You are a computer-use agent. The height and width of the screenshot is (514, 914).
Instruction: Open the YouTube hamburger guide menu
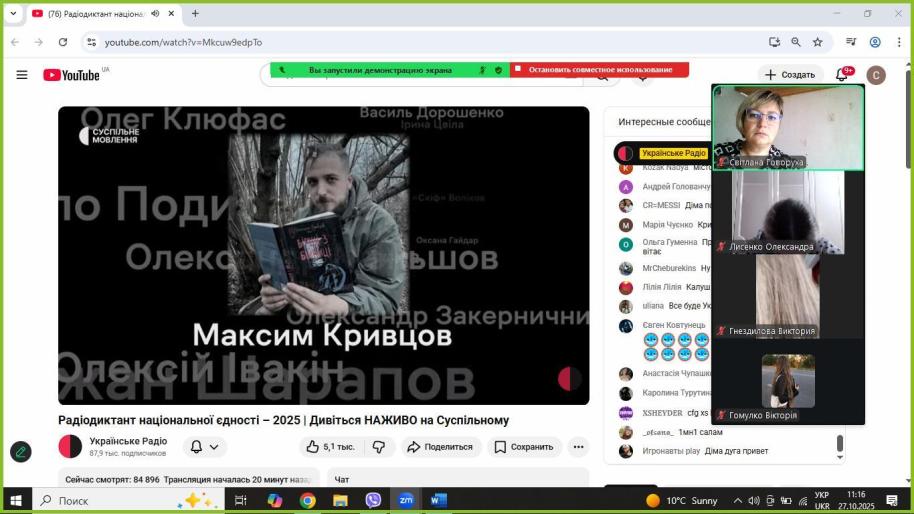tap(22, 75)
